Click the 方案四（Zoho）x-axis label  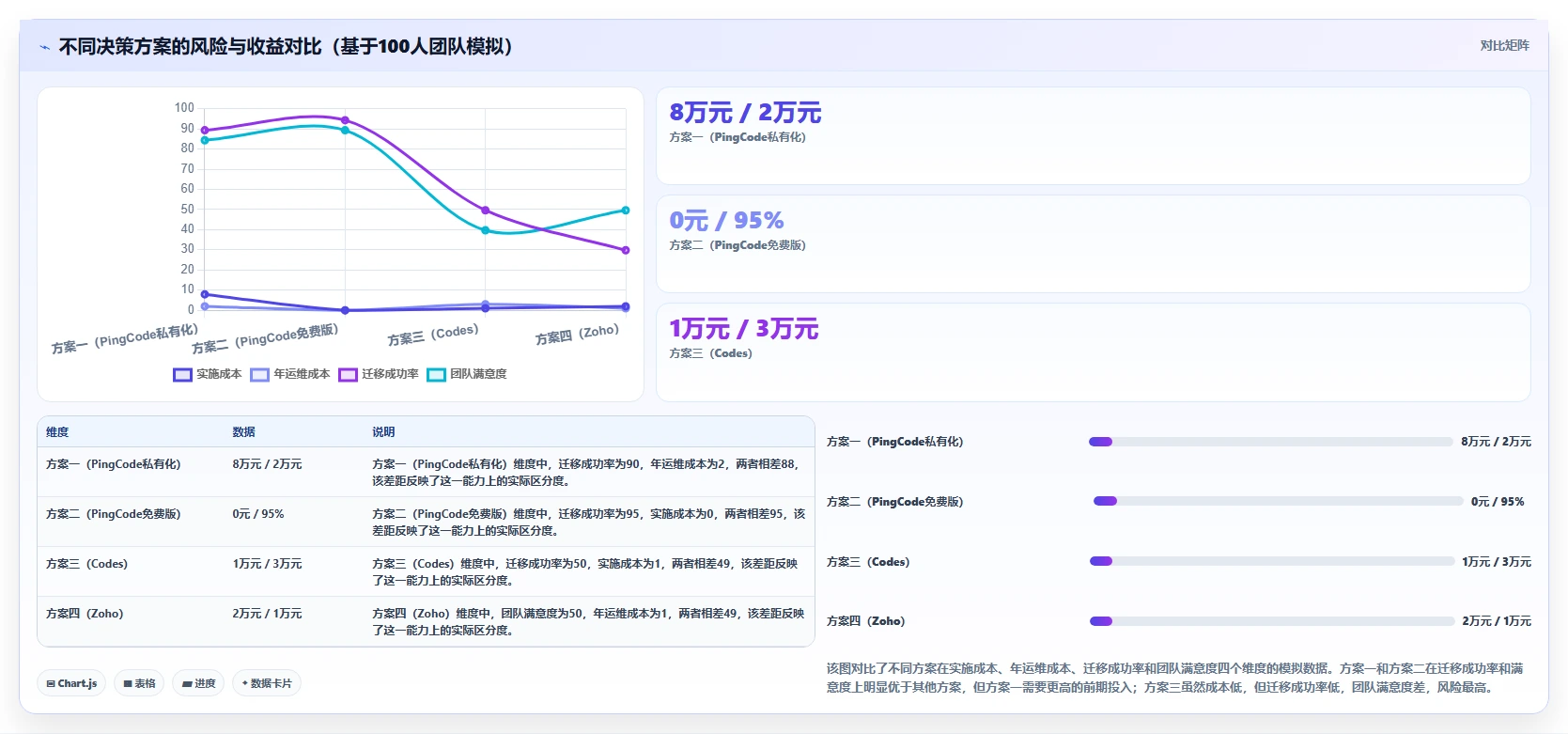[577, 335]
